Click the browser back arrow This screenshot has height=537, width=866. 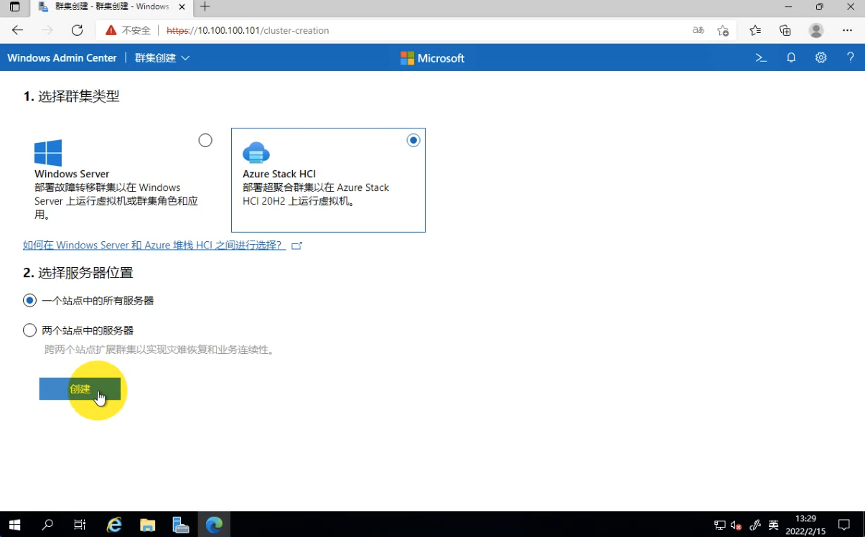click(18, 30)
